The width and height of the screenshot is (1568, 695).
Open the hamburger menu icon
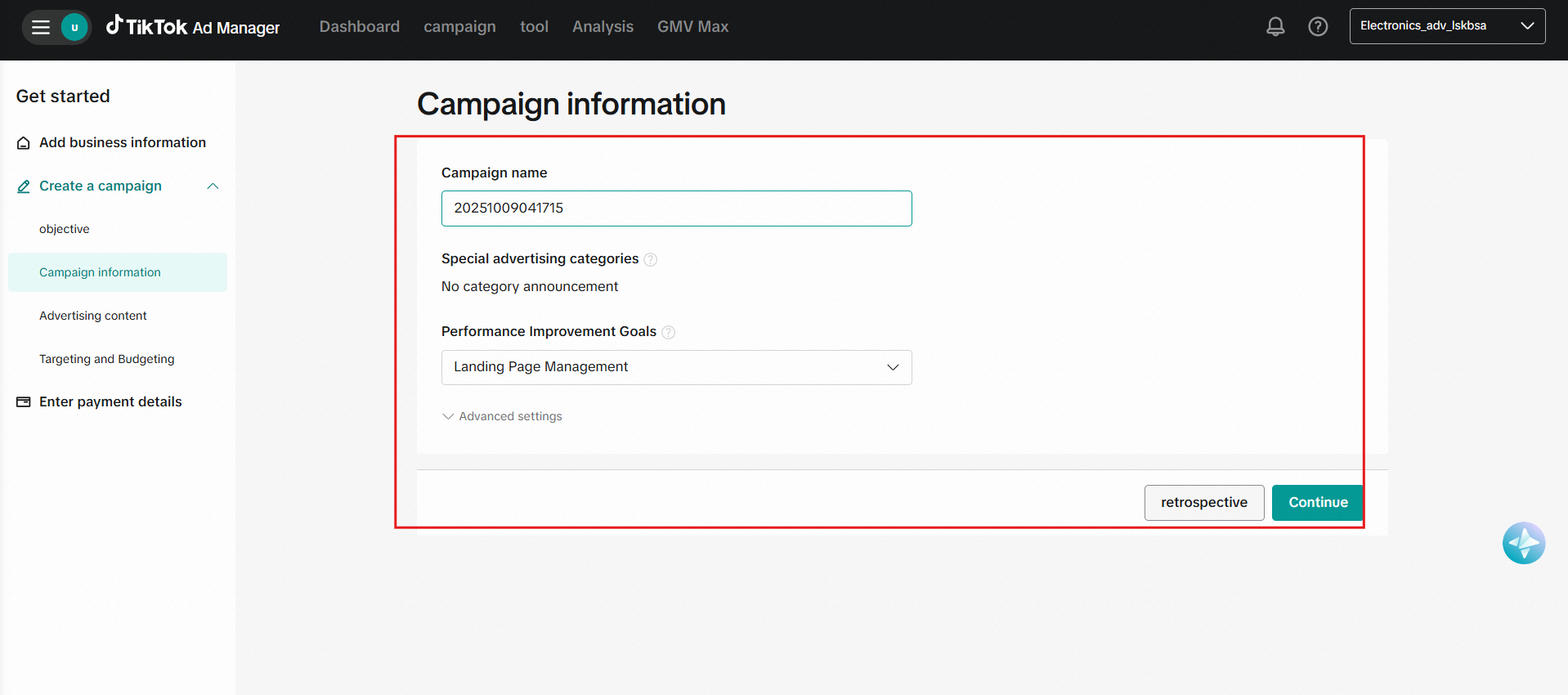point(41,28)
